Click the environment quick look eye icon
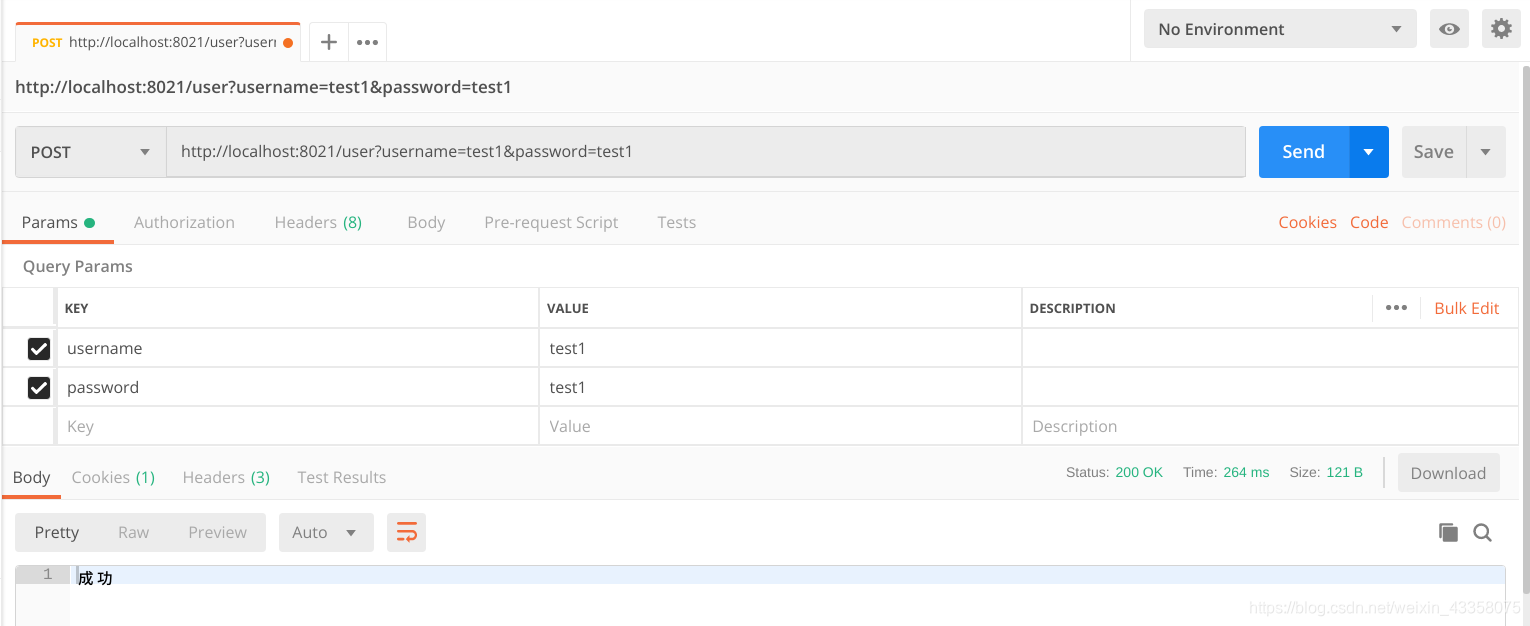The image size is (1530, 626). pyautogui.click(x=1449, y=29)
